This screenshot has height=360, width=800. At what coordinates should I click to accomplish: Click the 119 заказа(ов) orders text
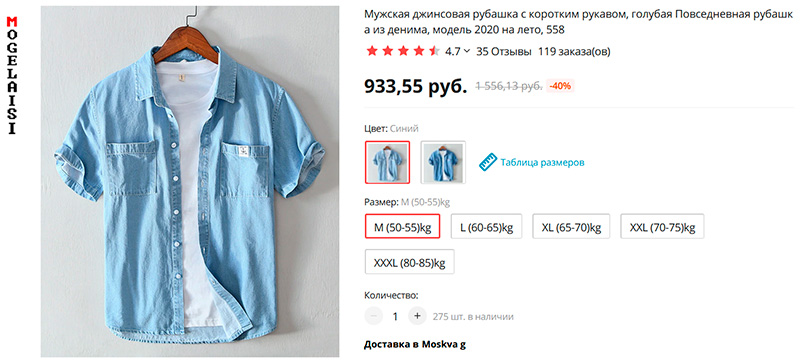pyautogui.click(x=574, y=51)
